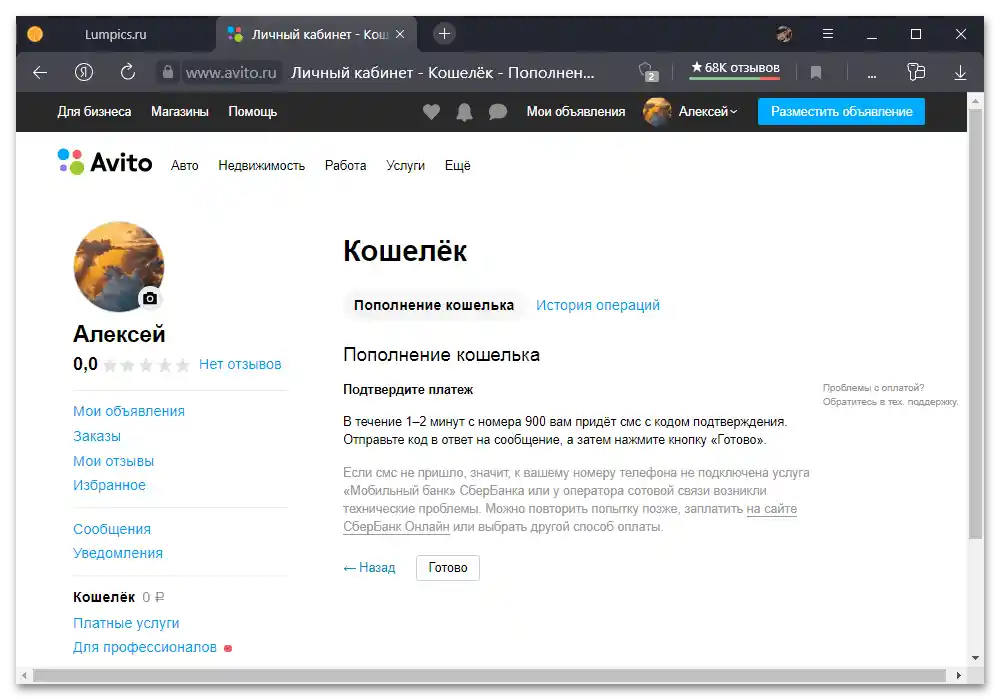Screen dimensions: 1000x700
Task: Open messages with the chat bubble icon
Action: [497, 112]
